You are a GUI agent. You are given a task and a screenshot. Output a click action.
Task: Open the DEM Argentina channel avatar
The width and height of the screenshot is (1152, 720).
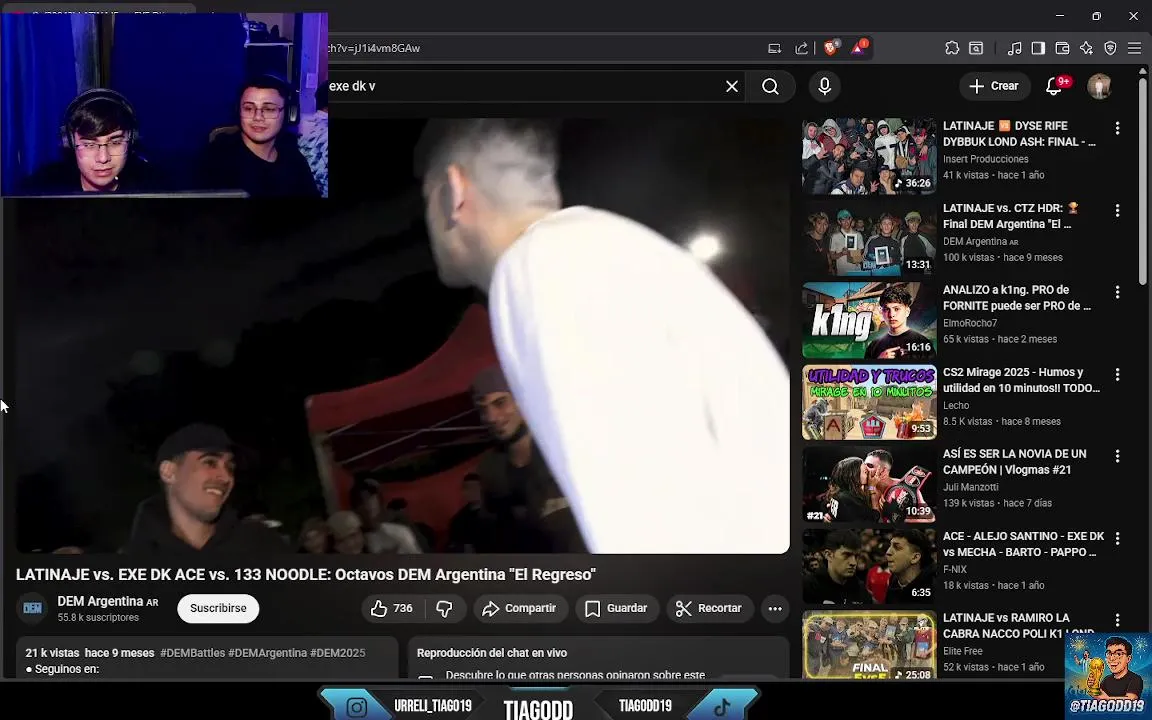(x=32, y=608)
